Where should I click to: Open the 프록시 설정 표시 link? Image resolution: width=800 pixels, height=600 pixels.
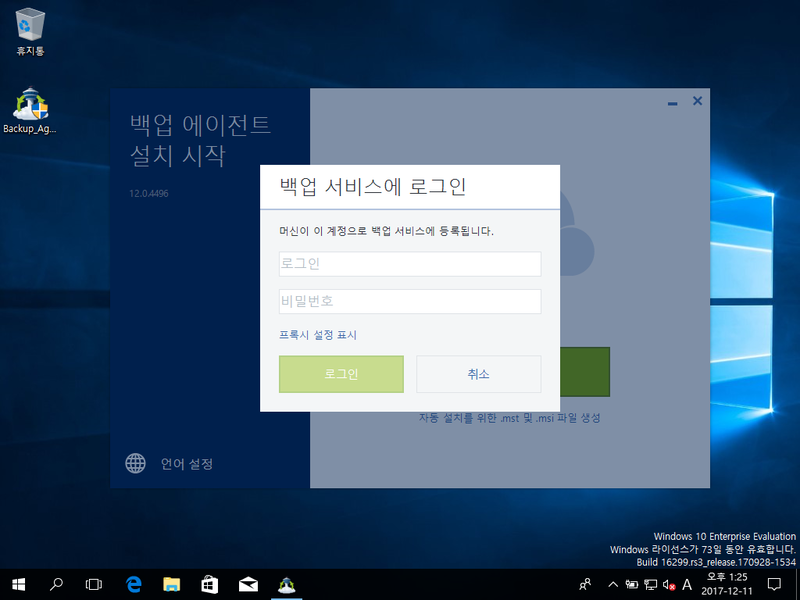[x=318, y=335]
